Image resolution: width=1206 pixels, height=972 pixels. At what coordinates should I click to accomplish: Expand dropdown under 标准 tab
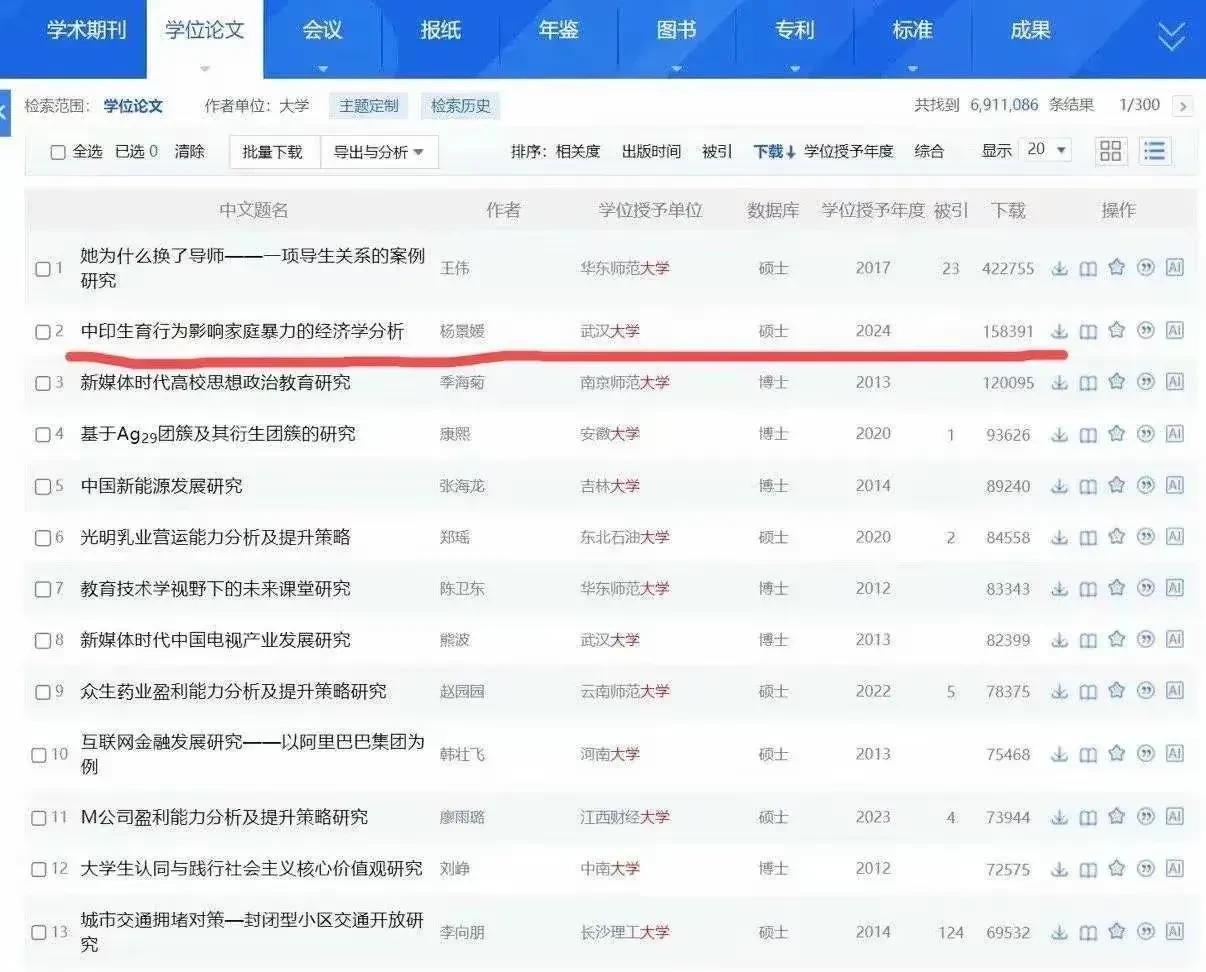coord(913,68)
